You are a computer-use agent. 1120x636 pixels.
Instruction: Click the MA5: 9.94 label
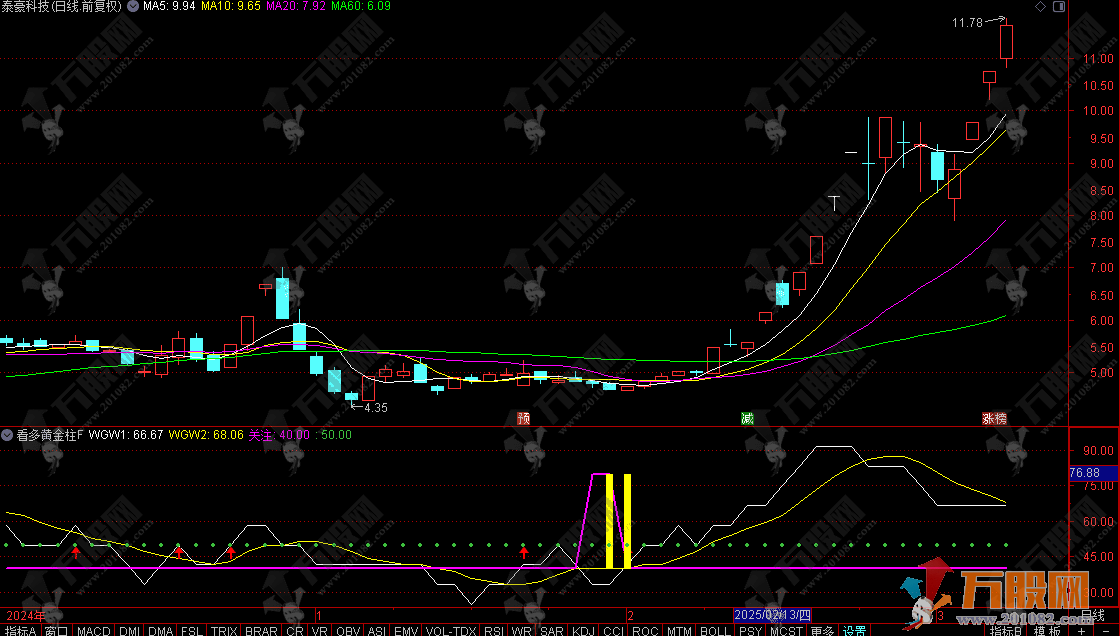click(169, 6)
